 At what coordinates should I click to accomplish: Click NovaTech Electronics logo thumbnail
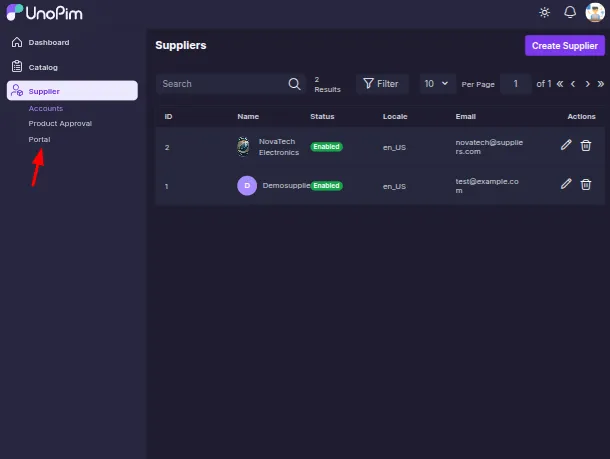pyautogui.click(x=244, y=147)
